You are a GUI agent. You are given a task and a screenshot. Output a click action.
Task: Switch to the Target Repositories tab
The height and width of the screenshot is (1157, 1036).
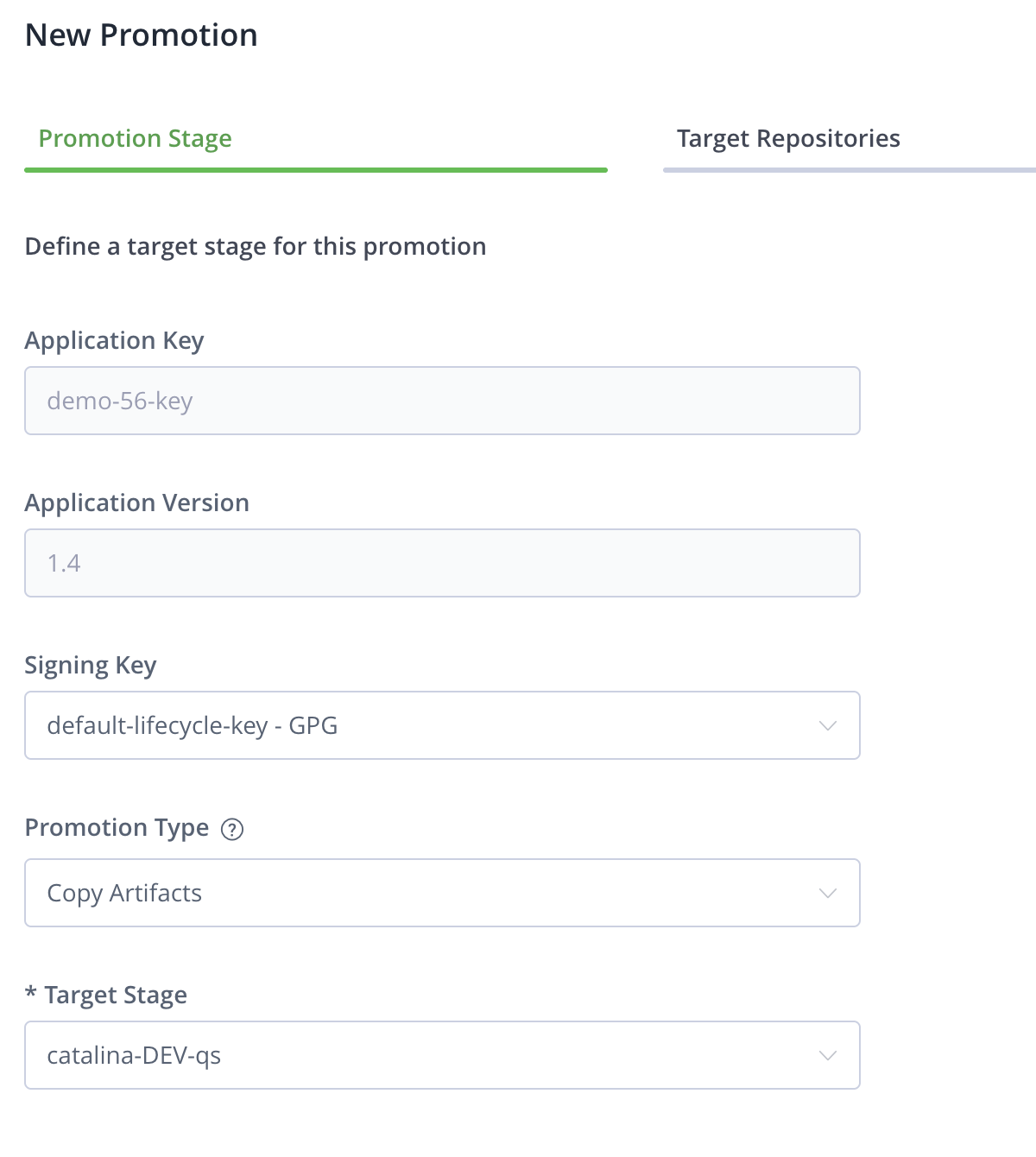click(787, 139)
